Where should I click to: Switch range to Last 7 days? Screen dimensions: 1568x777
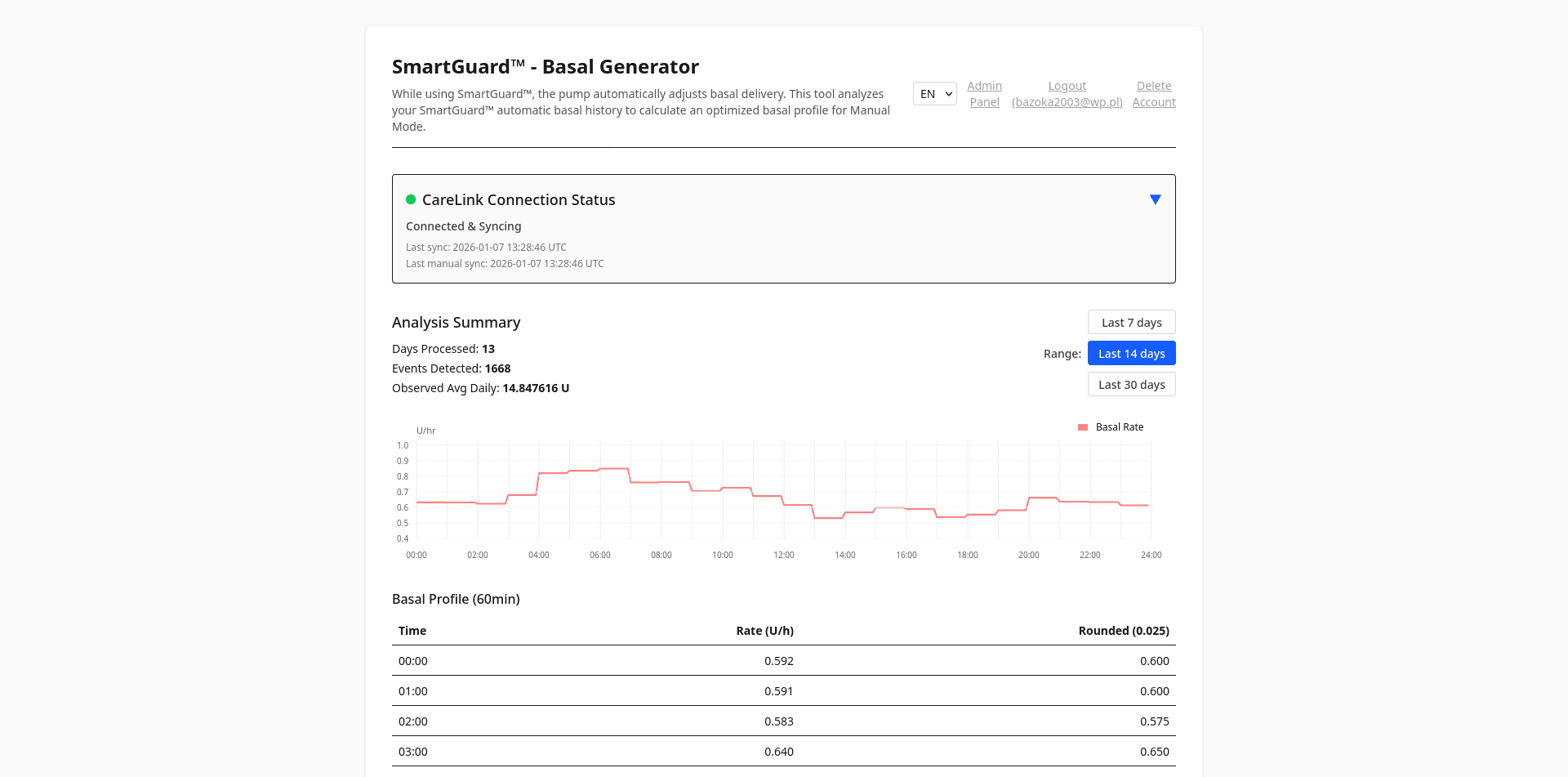[x=1131, y=322]
